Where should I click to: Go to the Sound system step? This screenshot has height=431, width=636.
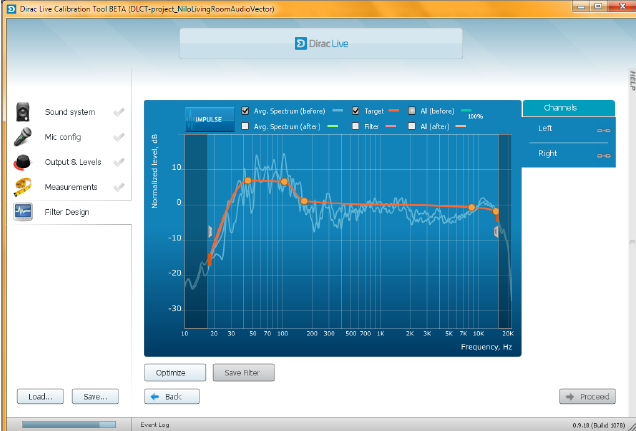click(x=70, y=112)
